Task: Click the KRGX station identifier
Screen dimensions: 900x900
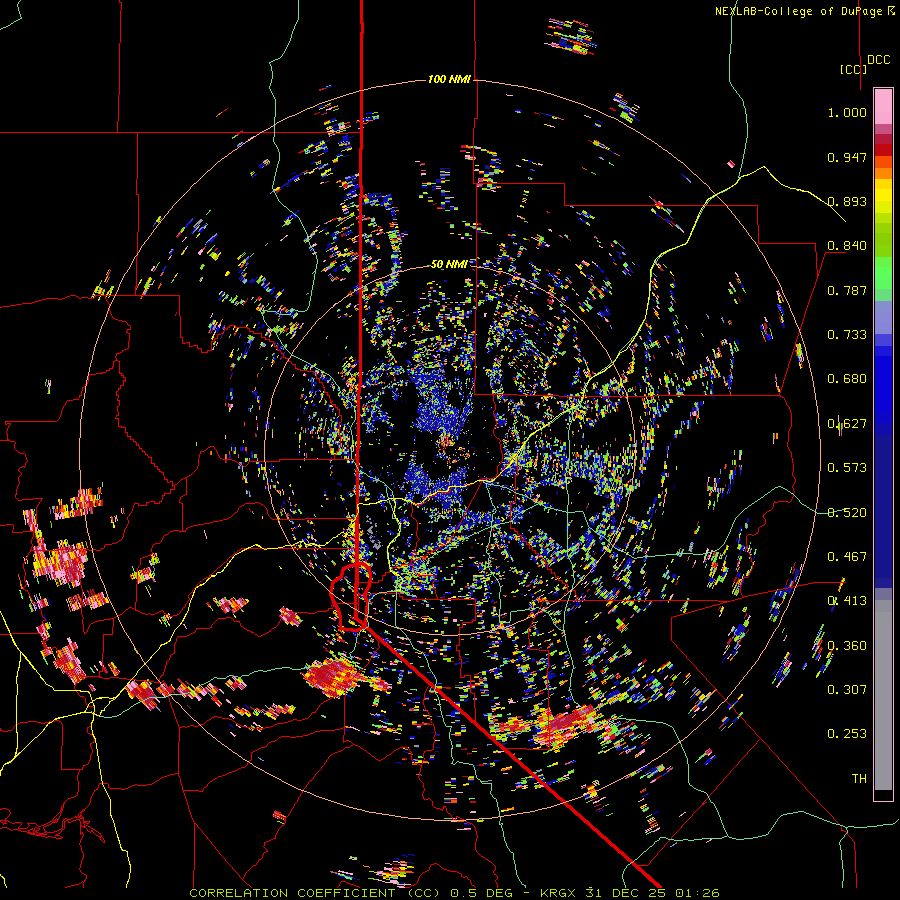Action: [x=557, y=893]
